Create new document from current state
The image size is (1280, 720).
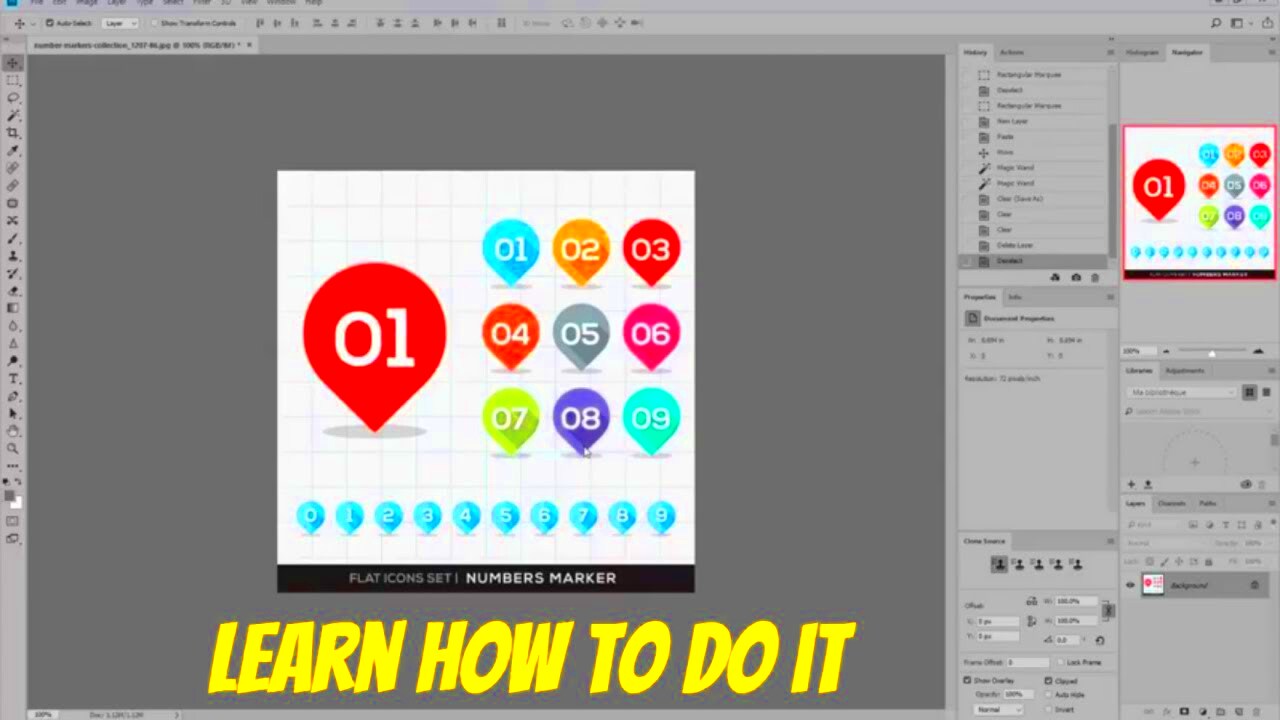coord(1056,277)
